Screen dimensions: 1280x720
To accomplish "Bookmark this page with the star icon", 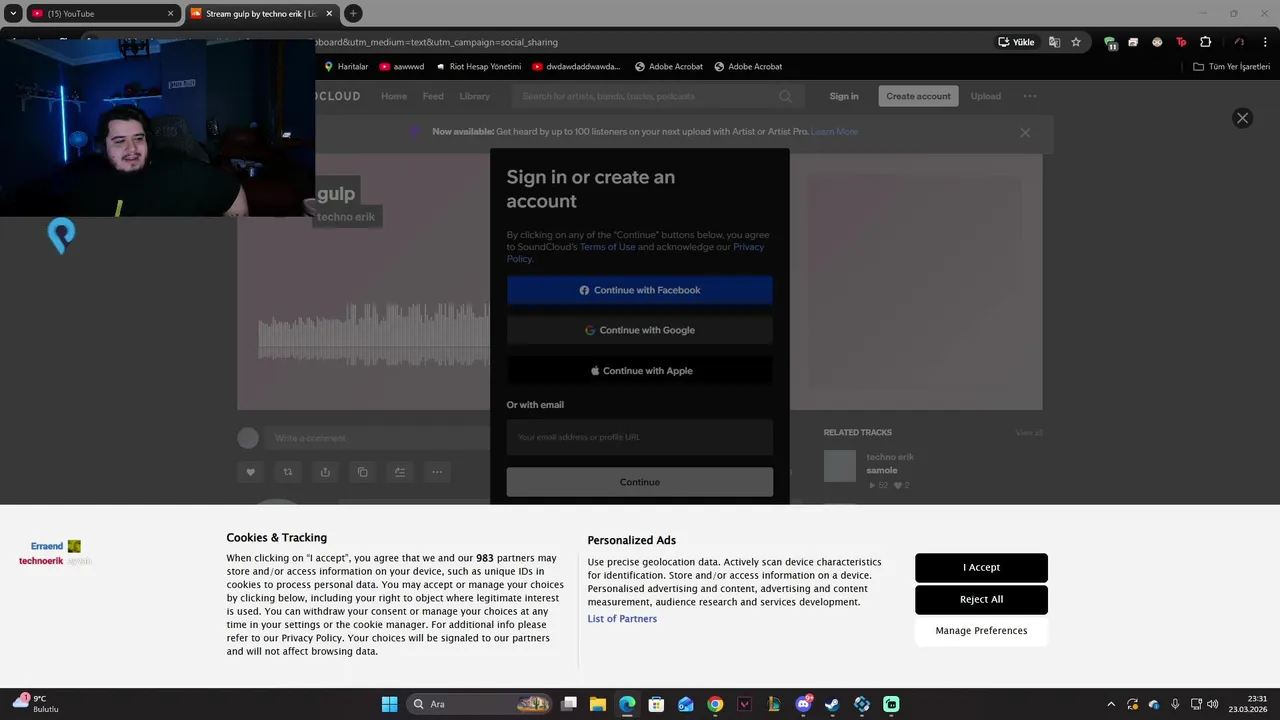I will click(x=1076, y=42).
